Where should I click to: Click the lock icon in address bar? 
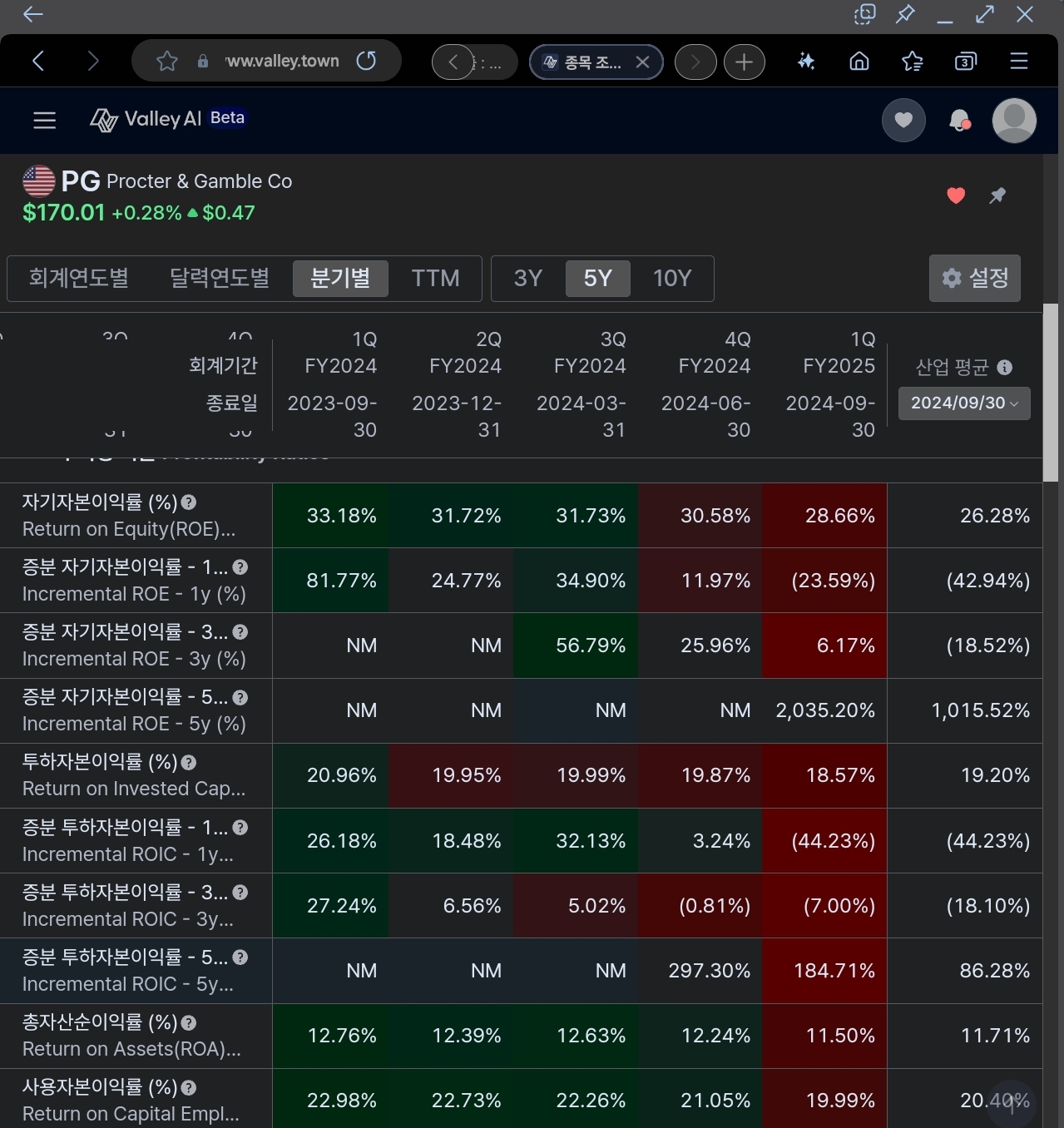tap(202, 62)
